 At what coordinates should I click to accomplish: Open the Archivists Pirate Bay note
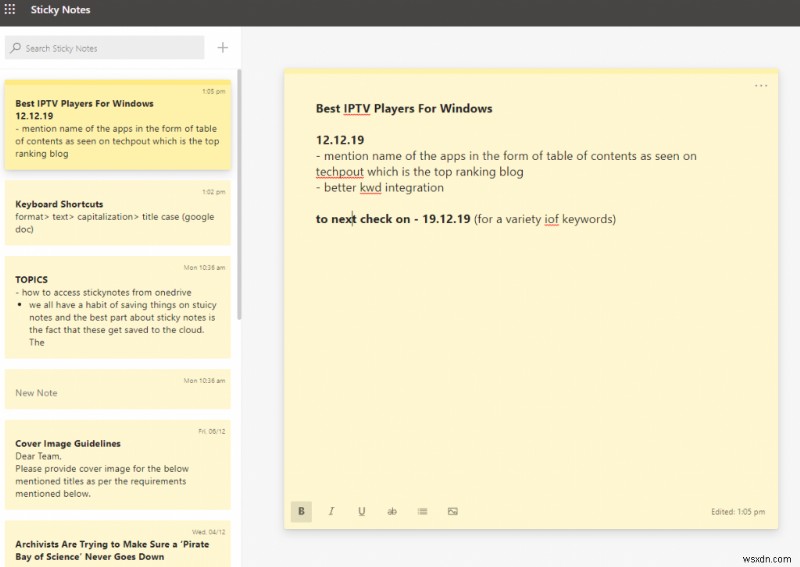click(x=118, y=544)
